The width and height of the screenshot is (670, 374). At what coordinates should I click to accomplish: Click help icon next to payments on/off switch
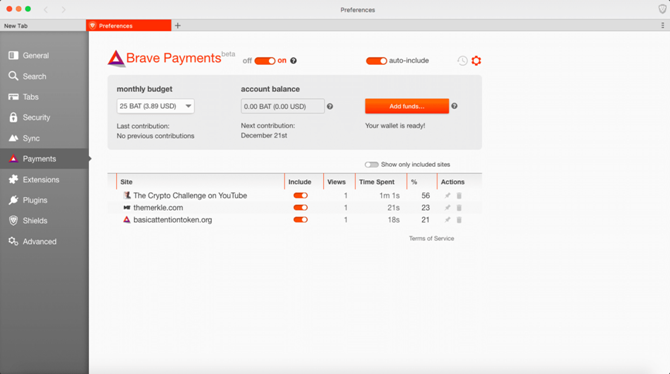click(x=294, y=61)
